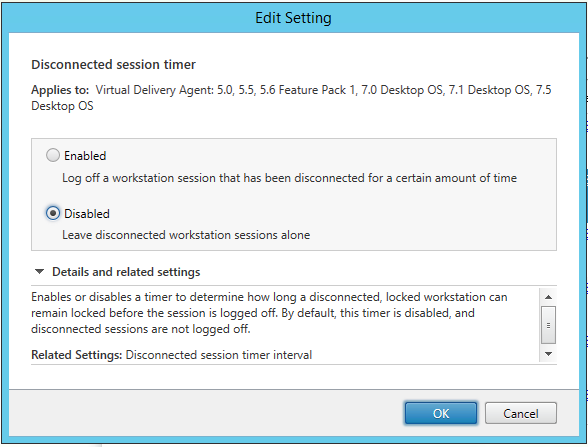The width and height of the screenshot is (588, 447).
Task: Select the Enabled radio button
Action: (x=53, y=155)
